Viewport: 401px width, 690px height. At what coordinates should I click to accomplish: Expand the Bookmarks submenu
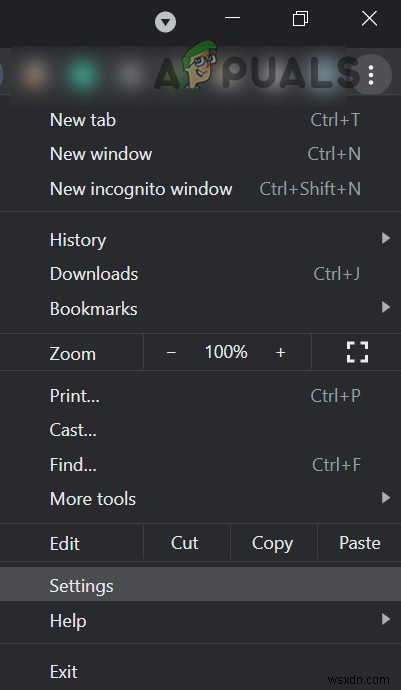(x=200, y=308)
